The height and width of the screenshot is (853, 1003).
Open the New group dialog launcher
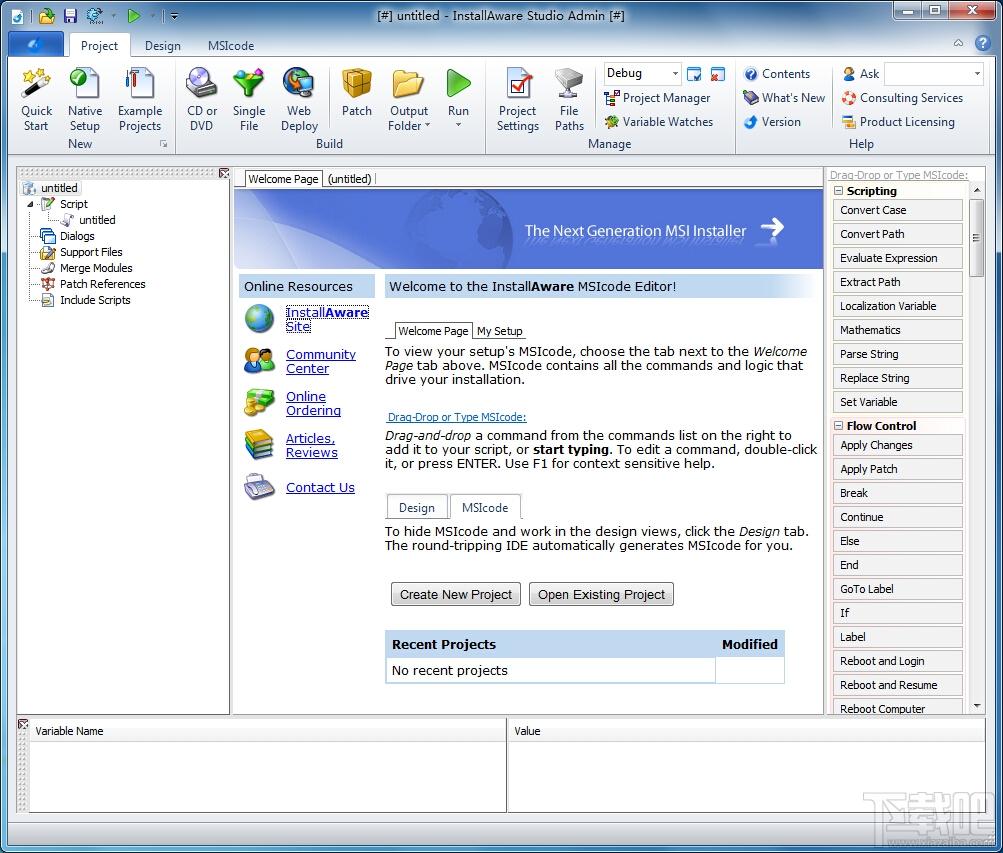[x=164, y=145]
